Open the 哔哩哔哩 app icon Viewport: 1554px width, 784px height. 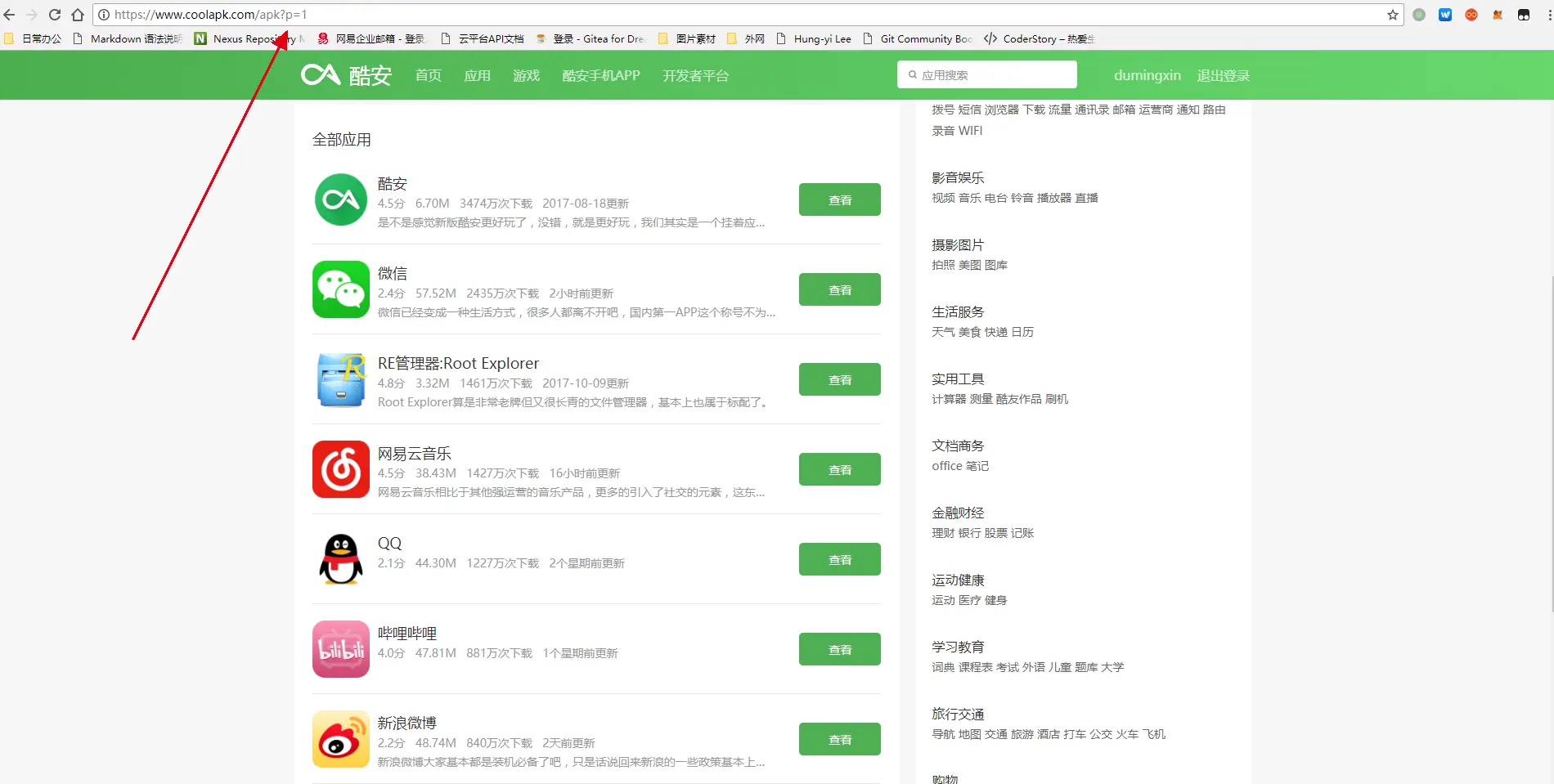coord(341,649)
